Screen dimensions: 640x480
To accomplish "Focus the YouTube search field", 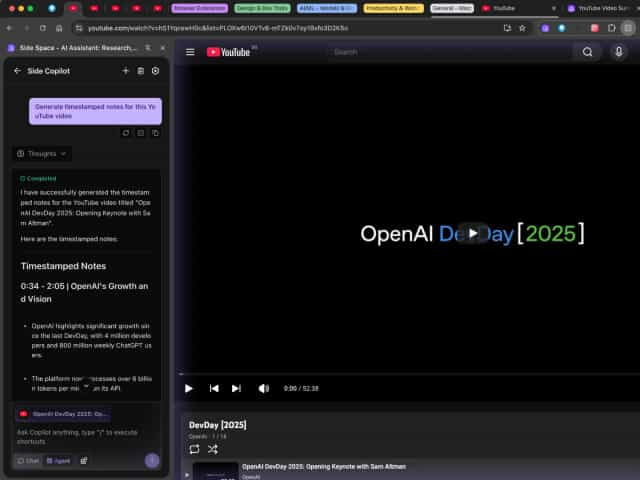I will (449, 52).
